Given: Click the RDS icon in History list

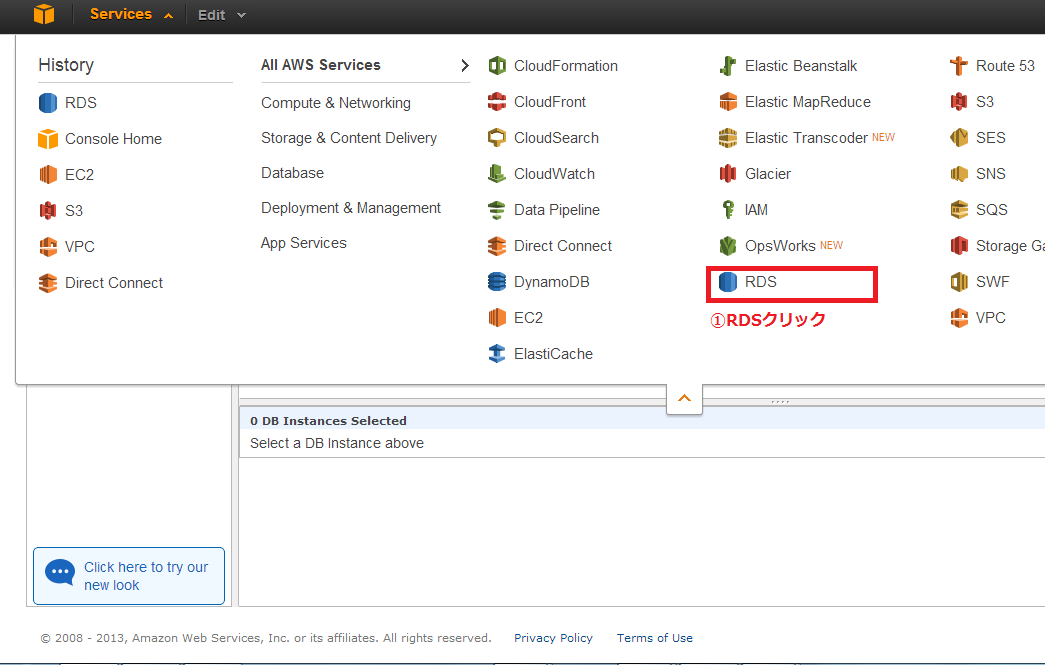Looking at the screenshot, I should tap(48, 103).
